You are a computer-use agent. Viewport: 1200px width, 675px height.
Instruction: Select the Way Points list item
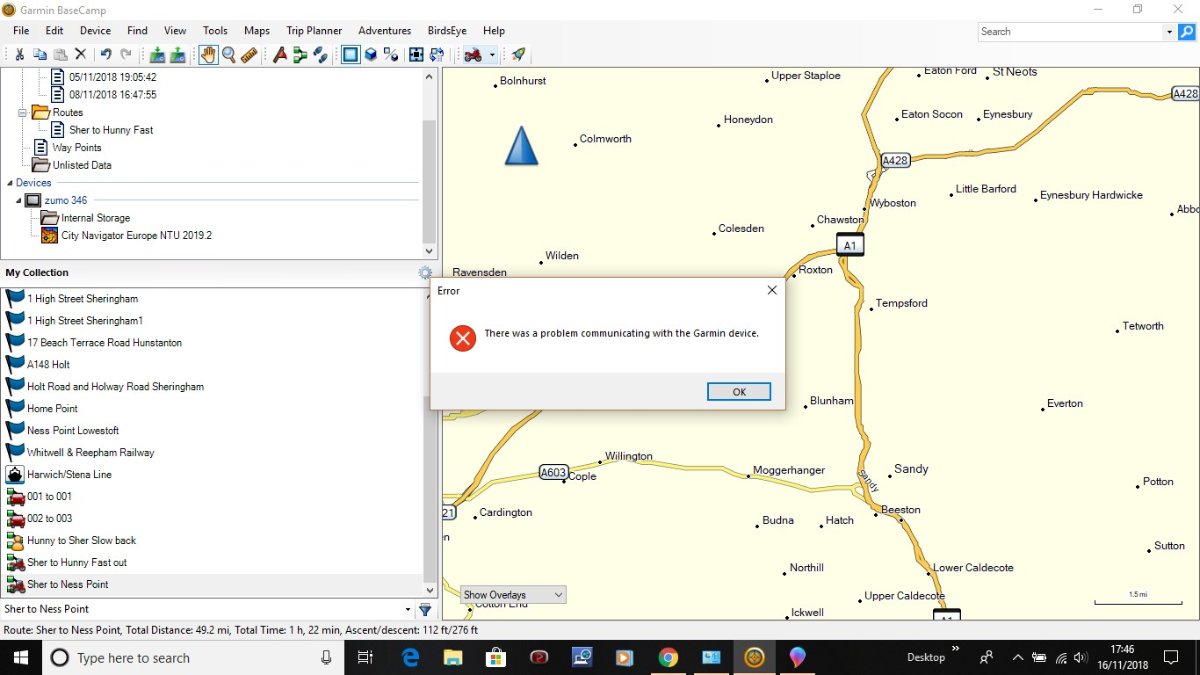click(x=77, y=147)
